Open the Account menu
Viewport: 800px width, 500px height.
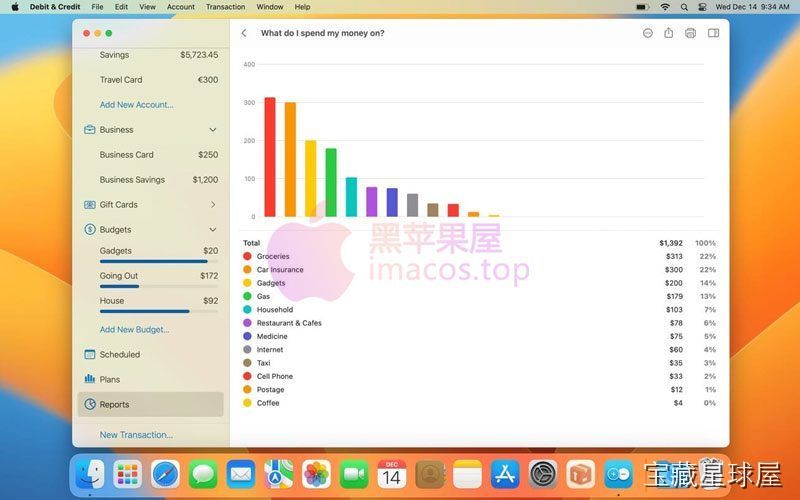(181, 7)
